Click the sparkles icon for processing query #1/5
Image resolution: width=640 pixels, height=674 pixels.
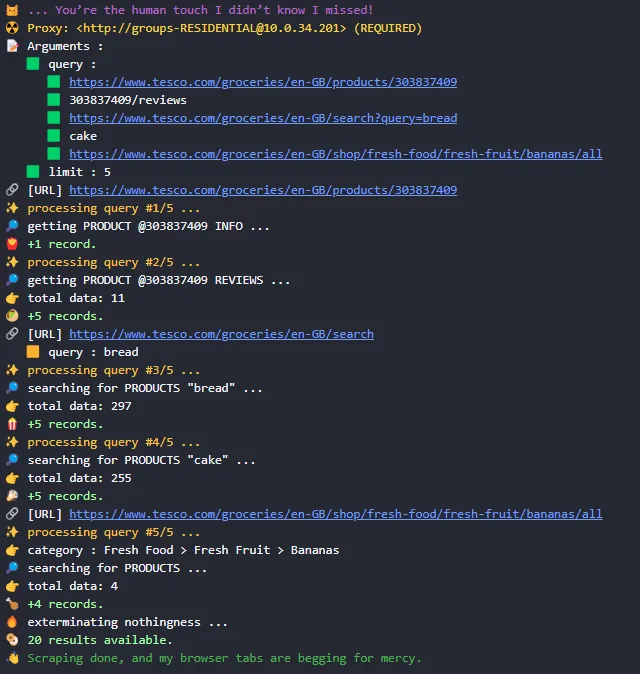(x=12, y=208)
